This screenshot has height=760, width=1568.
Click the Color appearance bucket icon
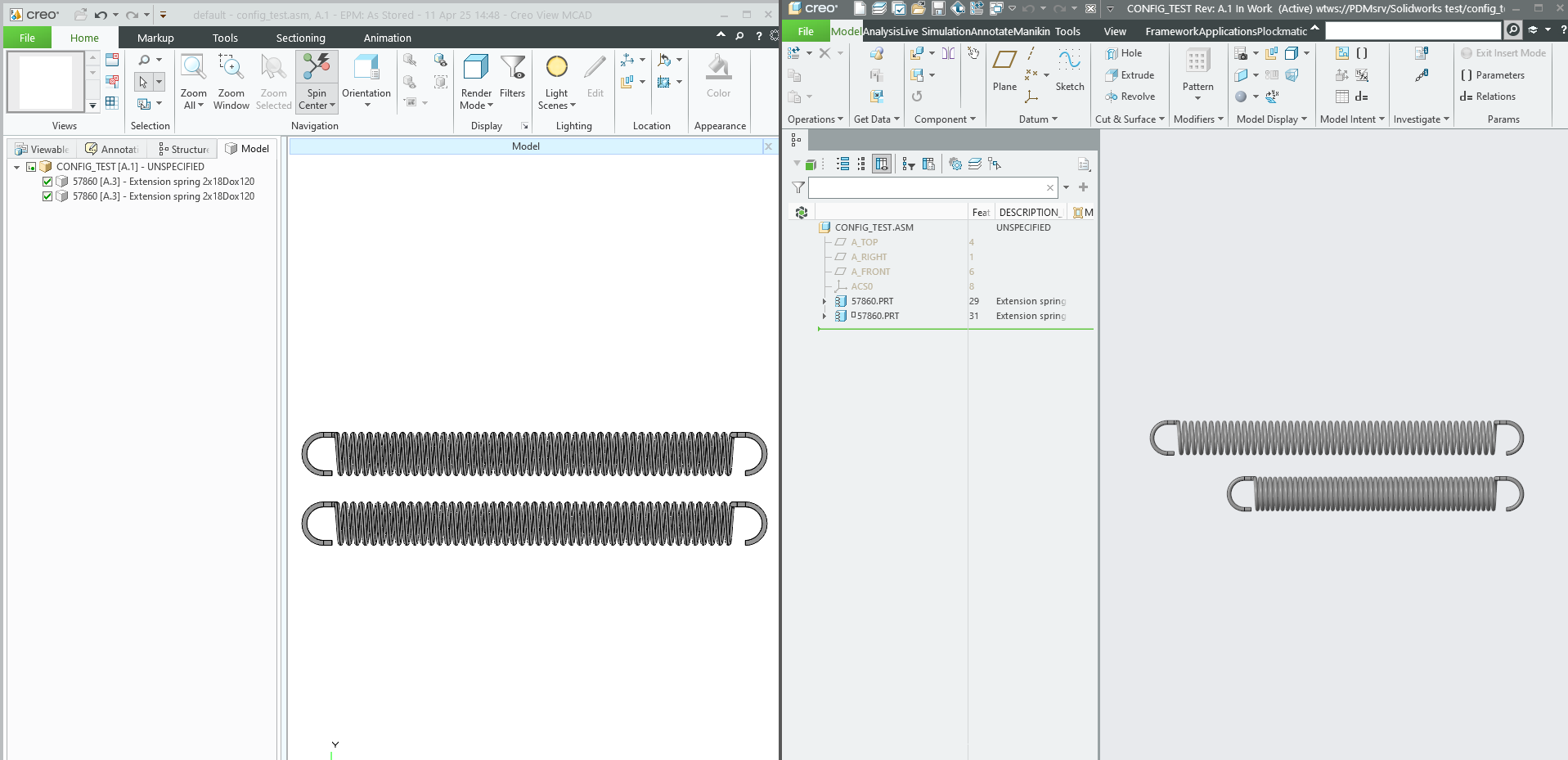pyautogui.click(x=719, y=67)
